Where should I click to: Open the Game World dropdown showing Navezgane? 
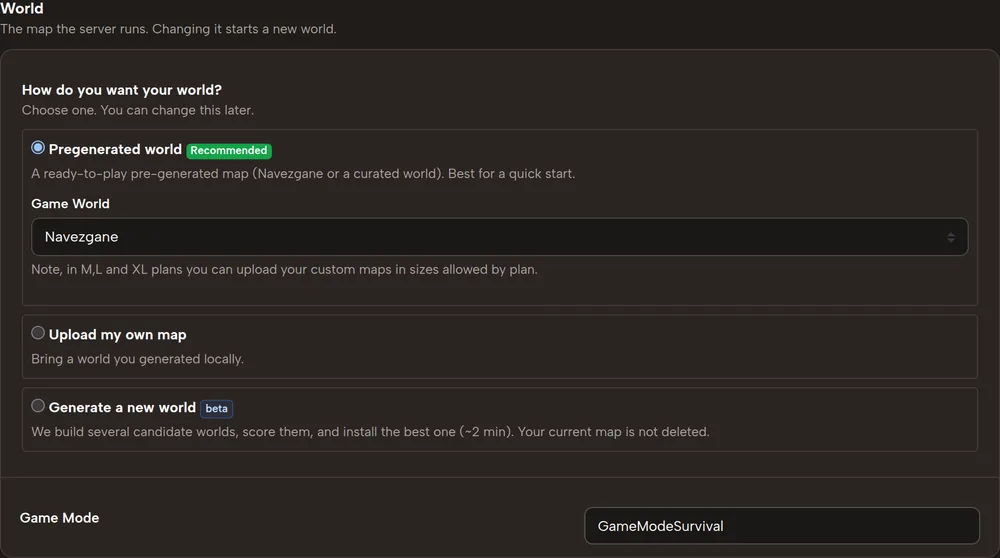(x=499, y=237)
